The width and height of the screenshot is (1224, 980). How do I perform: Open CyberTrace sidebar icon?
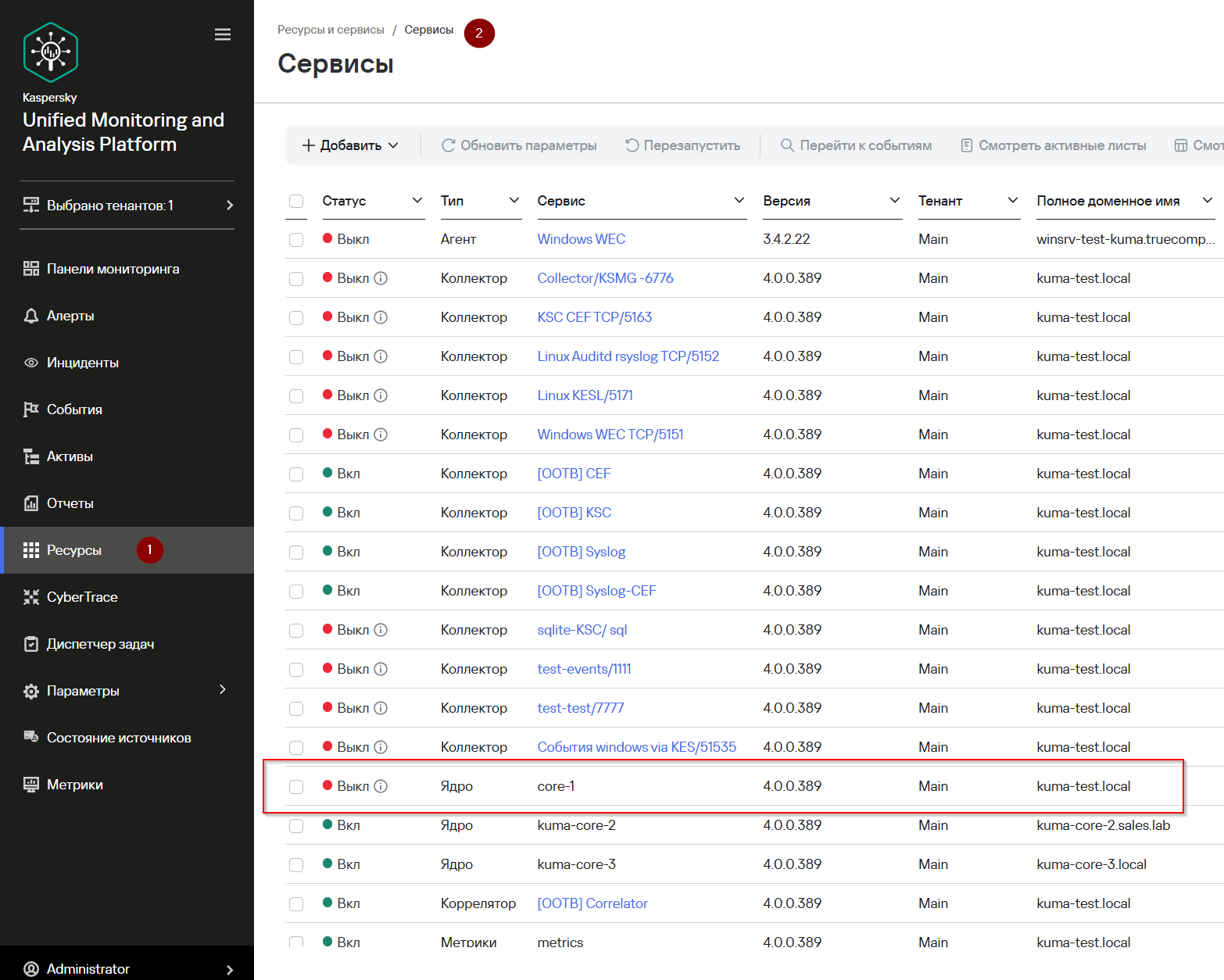pos(31,597)
